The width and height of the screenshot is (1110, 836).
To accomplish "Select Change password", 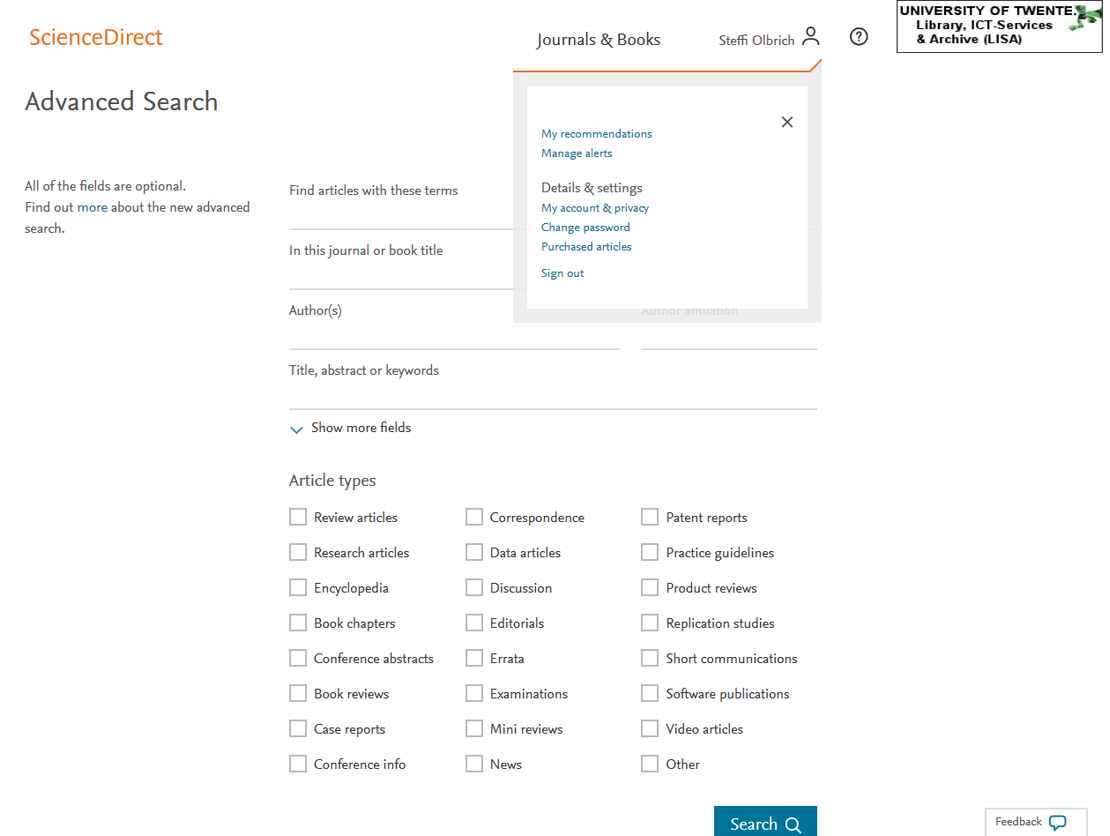I will click(585, 227).
